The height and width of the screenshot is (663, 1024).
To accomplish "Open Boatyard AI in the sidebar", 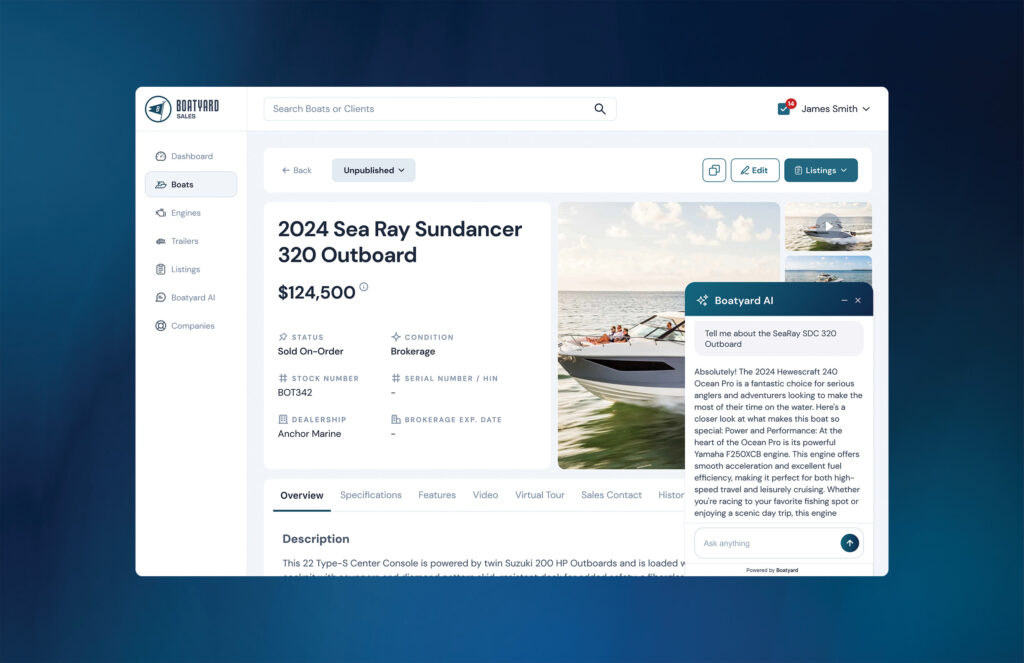I will click(x=191, y=297).
